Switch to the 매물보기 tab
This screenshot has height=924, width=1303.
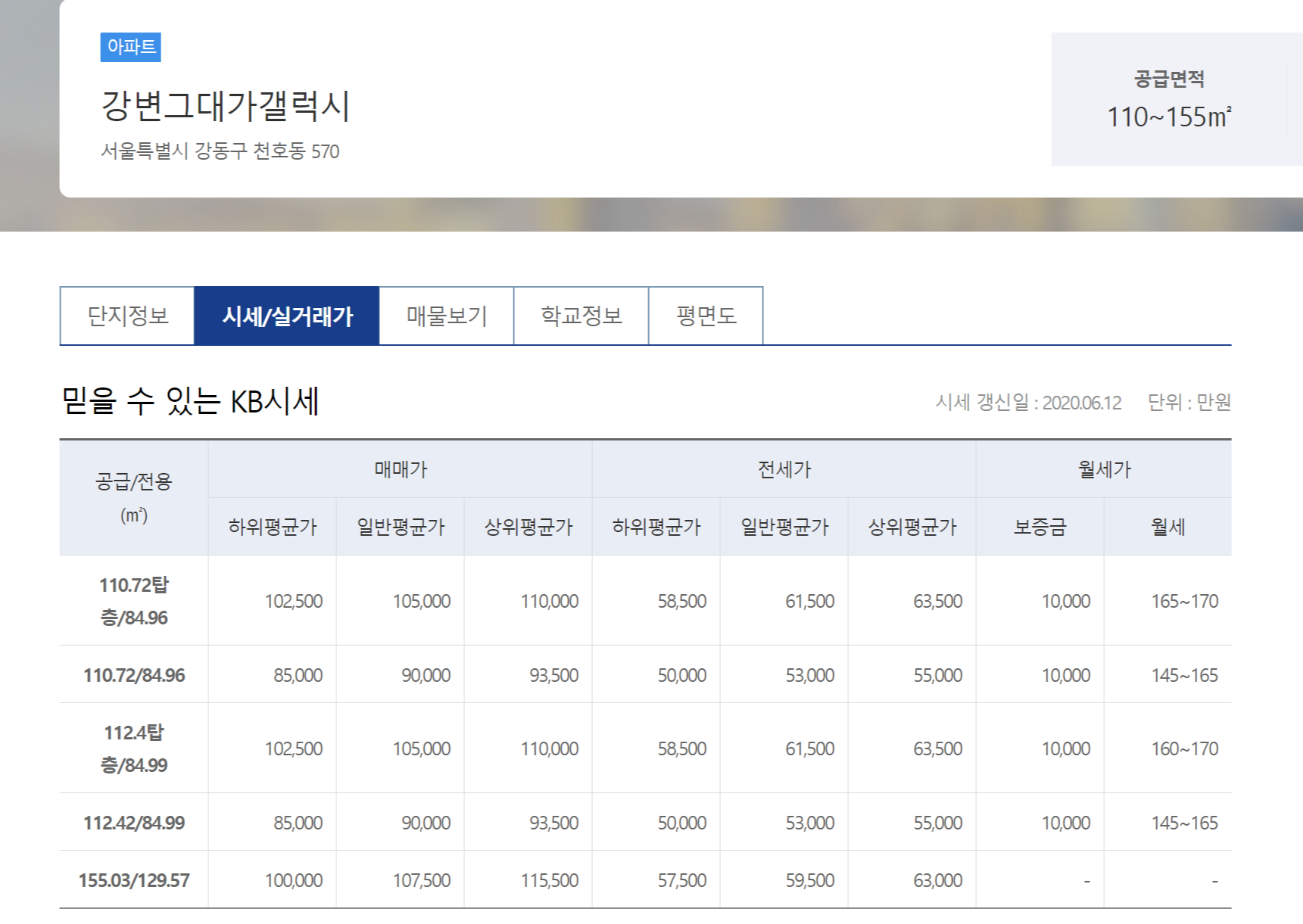pos(446,316)
